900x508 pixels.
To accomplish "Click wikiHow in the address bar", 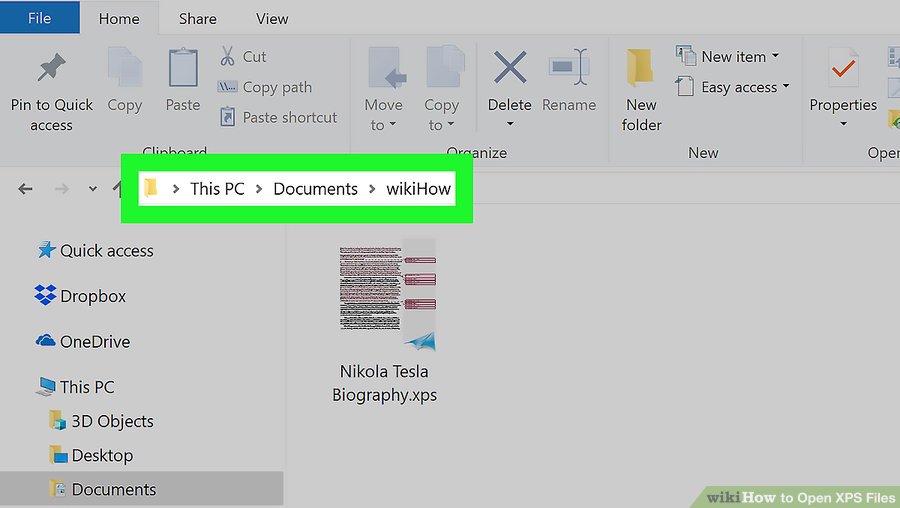I will coord(418,188).
